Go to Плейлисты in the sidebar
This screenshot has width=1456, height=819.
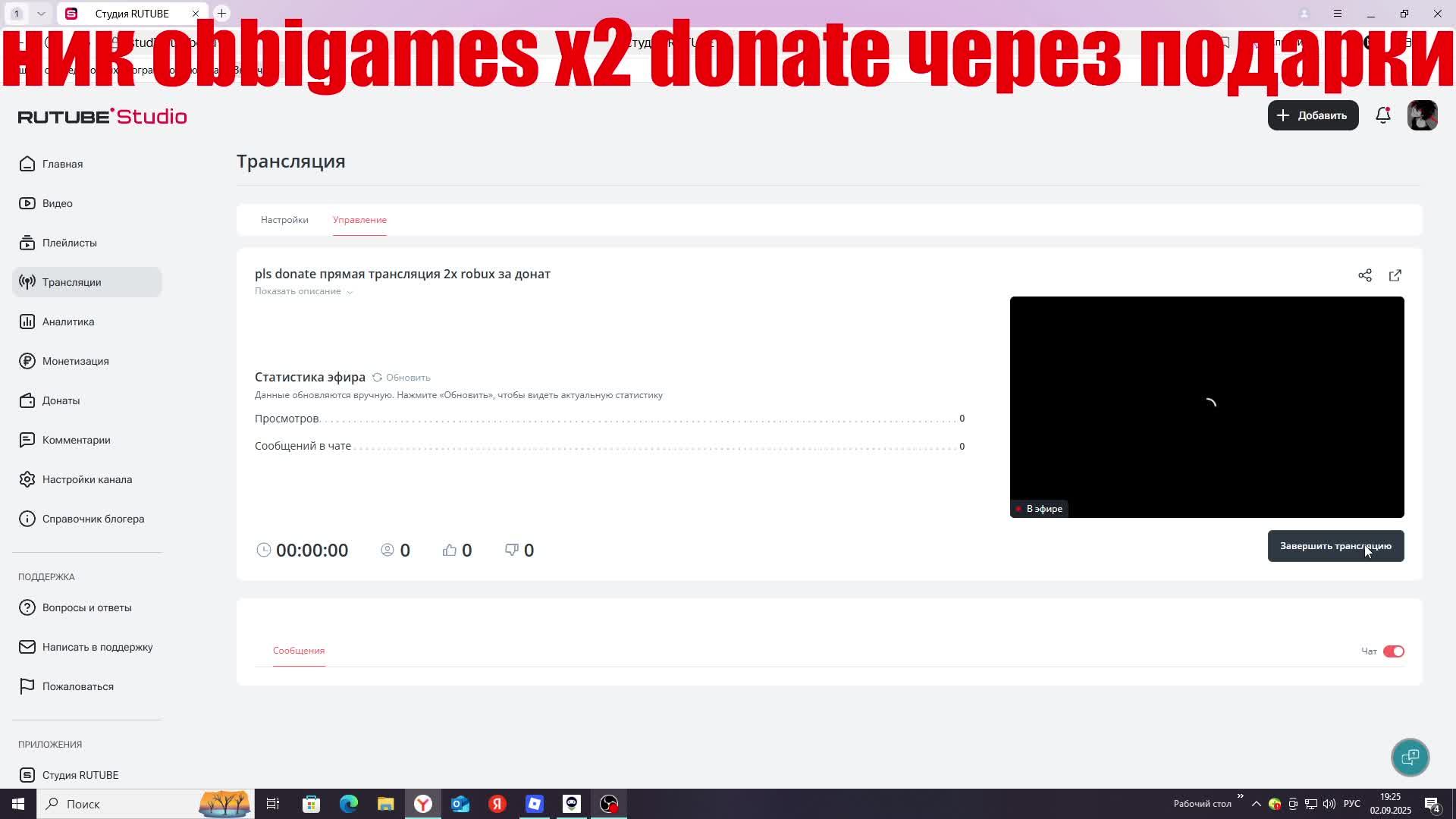pos(86,243)
